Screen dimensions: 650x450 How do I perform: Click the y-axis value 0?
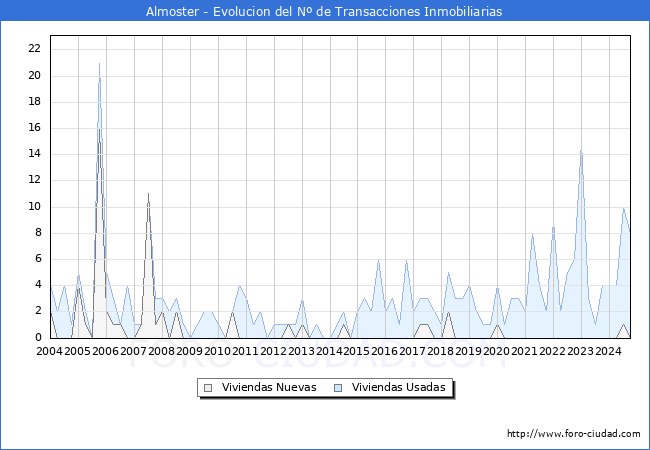(39, 338)
